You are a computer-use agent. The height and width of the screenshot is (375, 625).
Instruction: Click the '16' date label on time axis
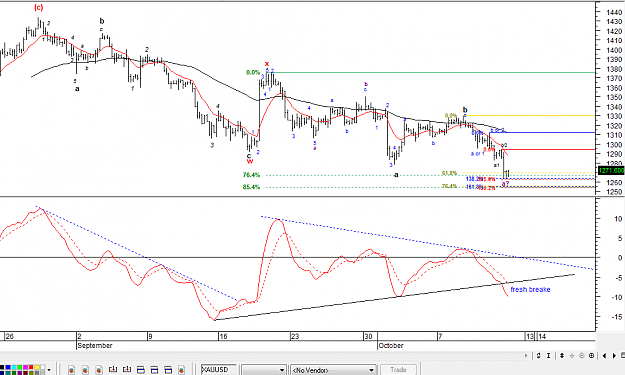tap(223, 336)
